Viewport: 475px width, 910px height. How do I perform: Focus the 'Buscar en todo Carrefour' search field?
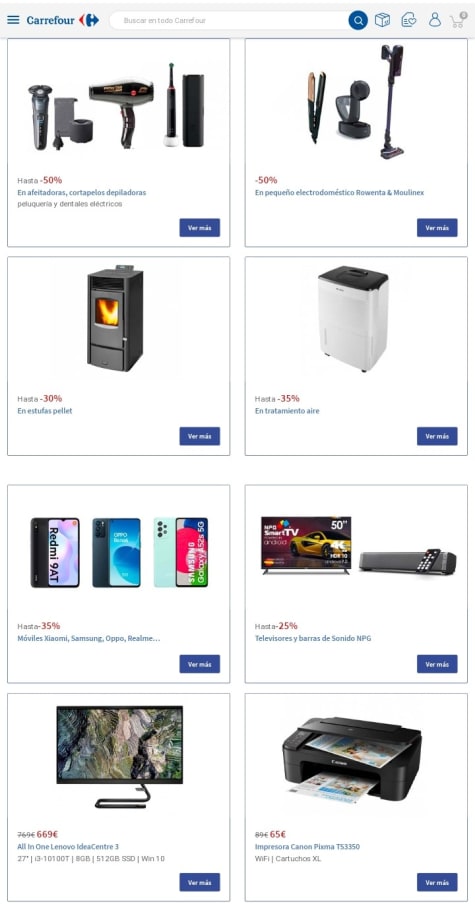point(229,20)
